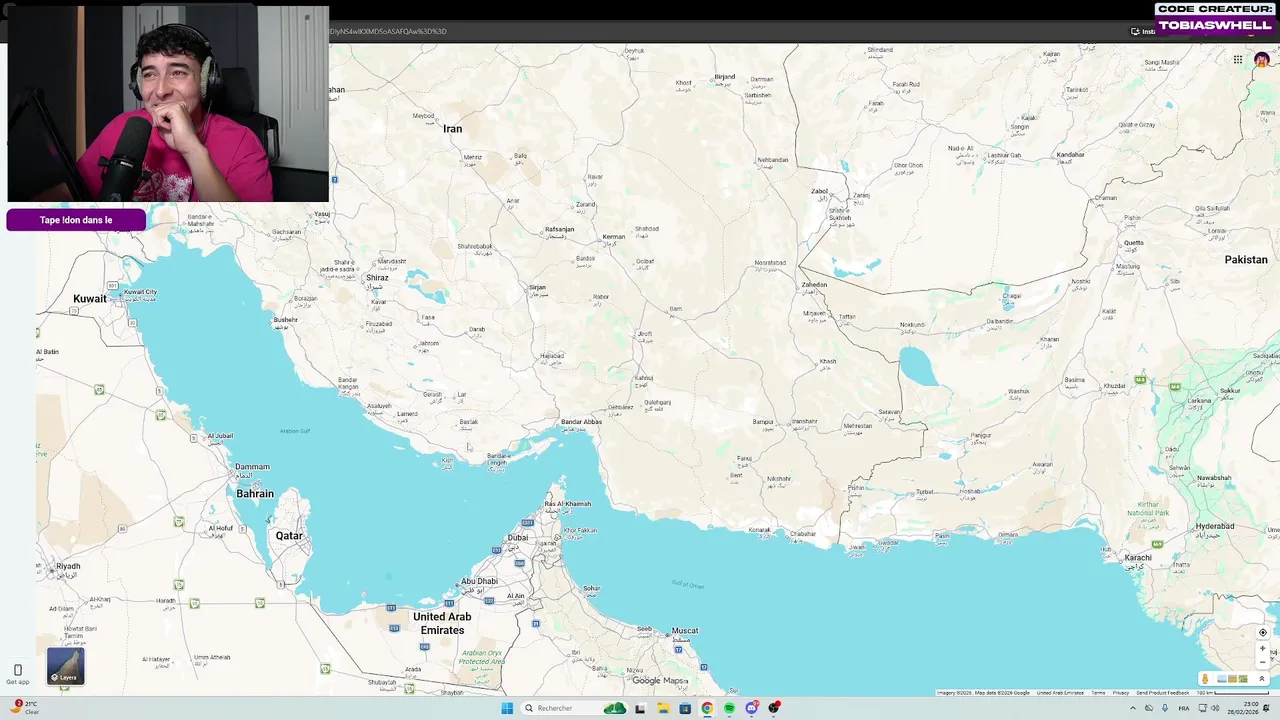The image size is (1280, 720).
Task: Expand the system tray hidden icons chevron
Action: [1133, 708]
